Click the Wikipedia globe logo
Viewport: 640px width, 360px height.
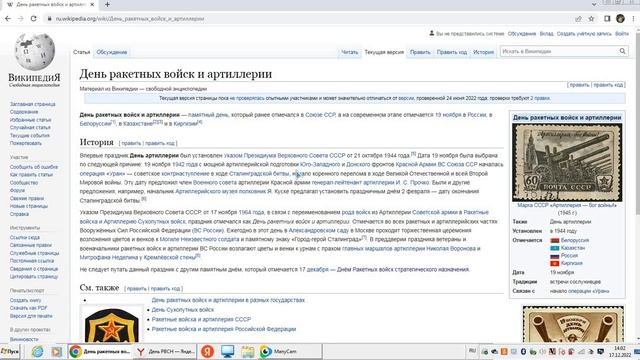coord(35,52)
